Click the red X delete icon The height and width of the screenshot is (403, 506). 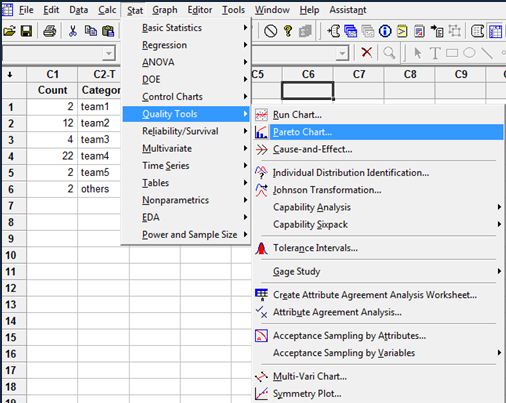click(x=367, y=52)
